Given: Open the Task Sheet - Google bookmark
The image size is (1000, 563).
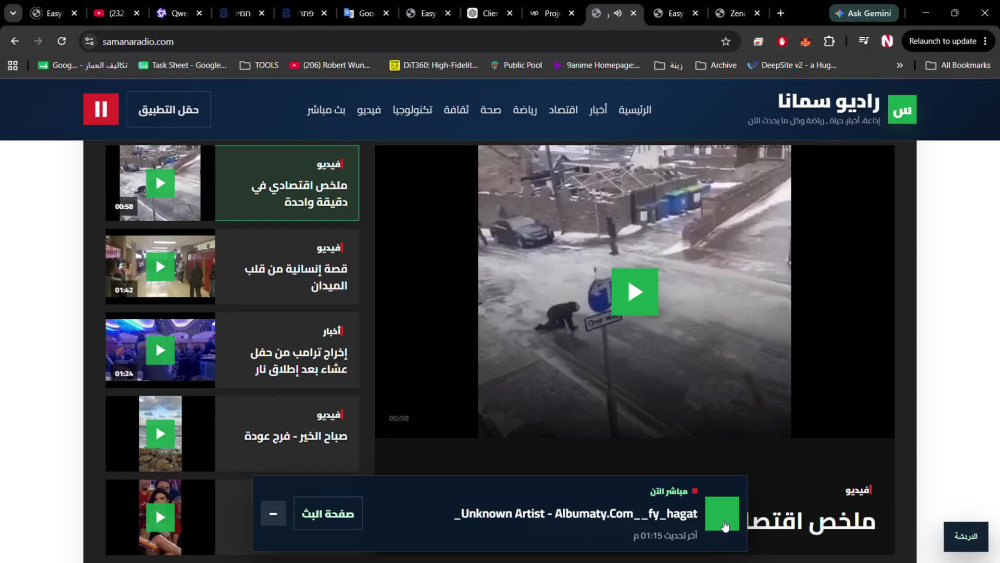Looking at the screenshot, I should click(x=182, y=65).
